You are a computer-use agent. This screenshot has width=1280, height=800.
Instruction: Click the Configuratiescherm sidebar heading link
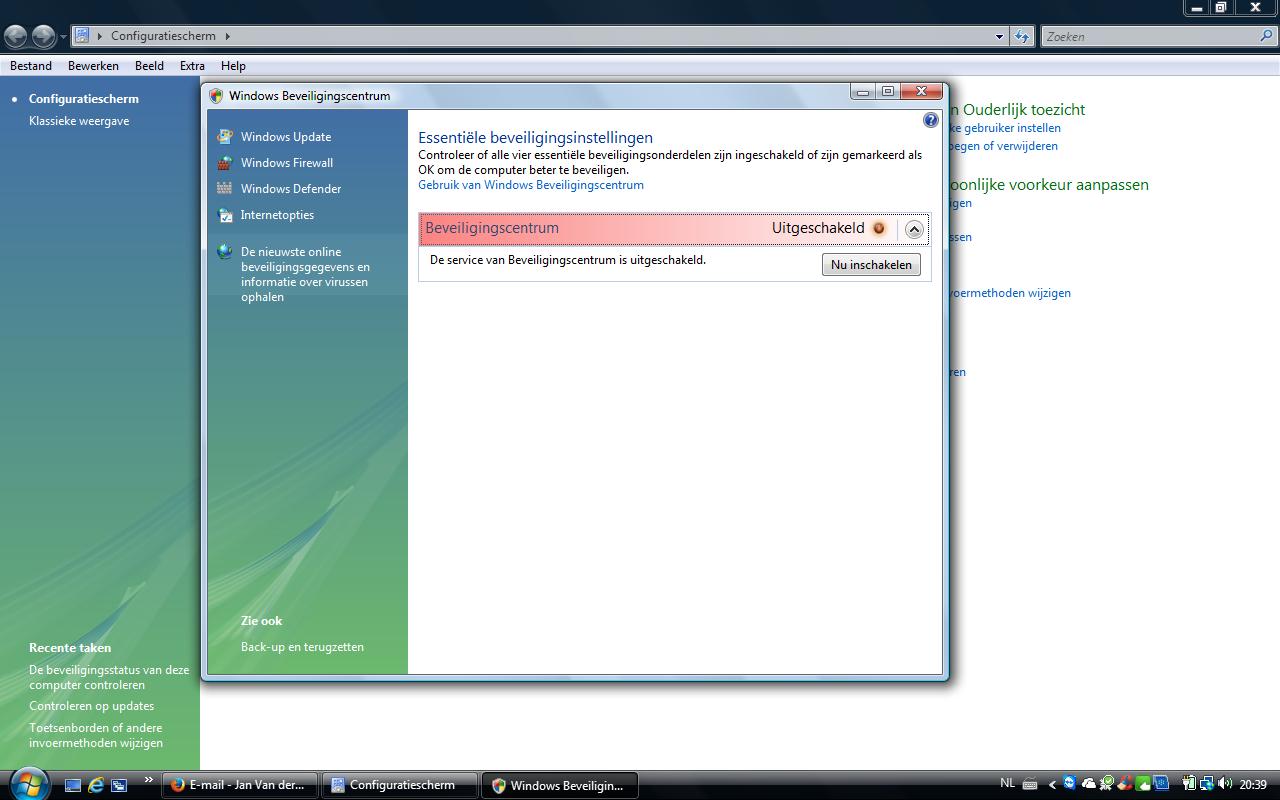[84, 99]
